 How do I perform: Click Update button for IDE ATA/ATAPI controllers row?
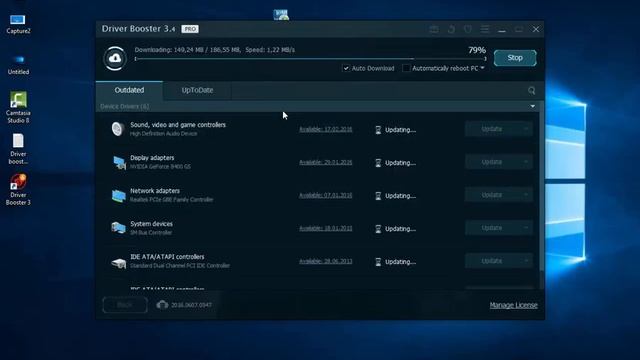(492, 261)
